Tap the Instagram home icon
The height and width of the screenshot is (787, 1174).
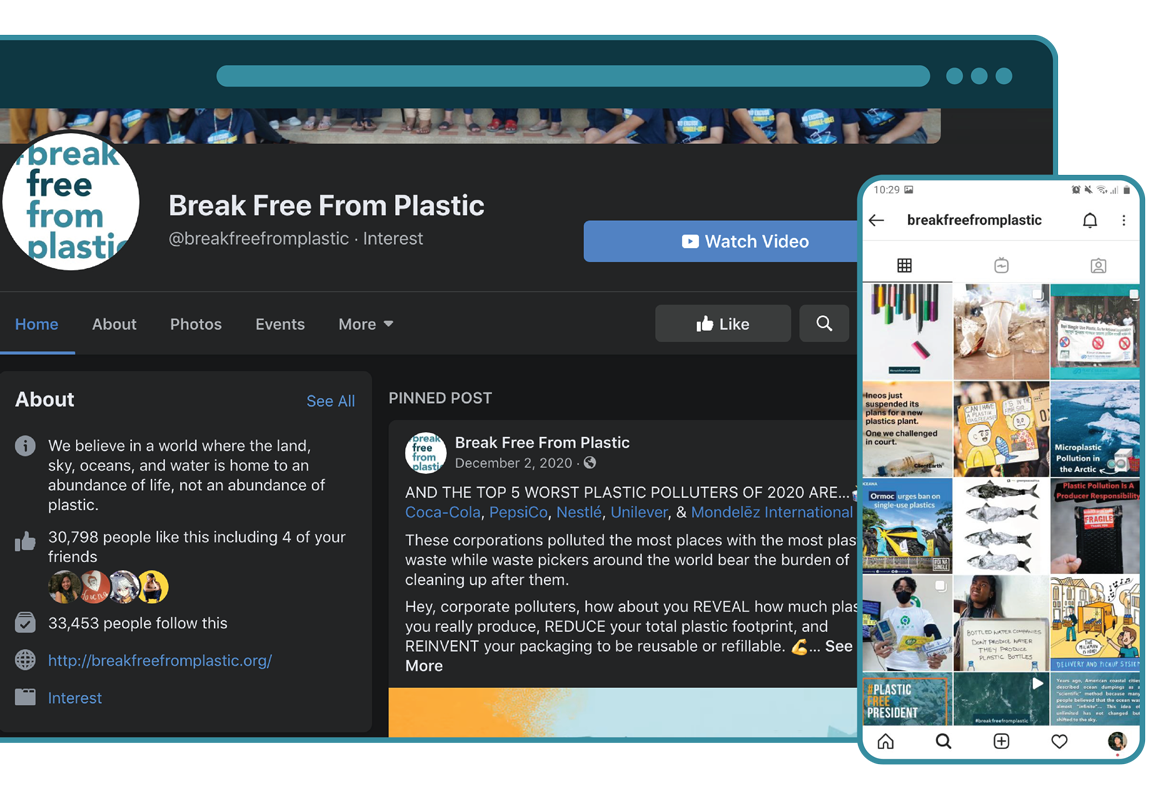click(x=886, y=741)
